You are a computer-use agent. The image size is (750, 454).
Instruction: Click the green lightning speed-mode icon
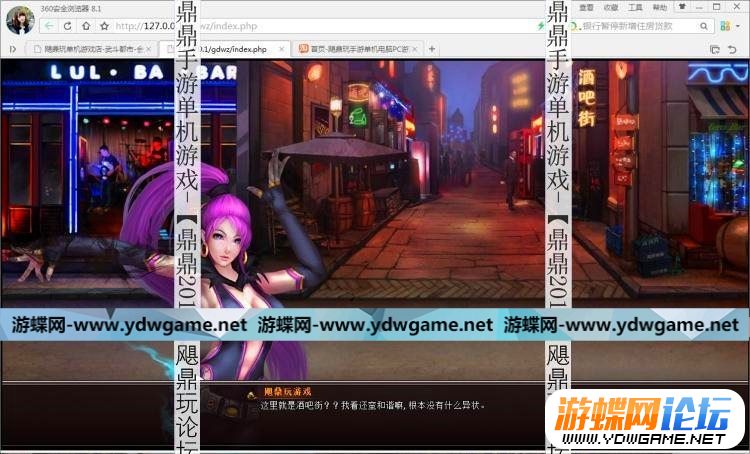(540, 26)
